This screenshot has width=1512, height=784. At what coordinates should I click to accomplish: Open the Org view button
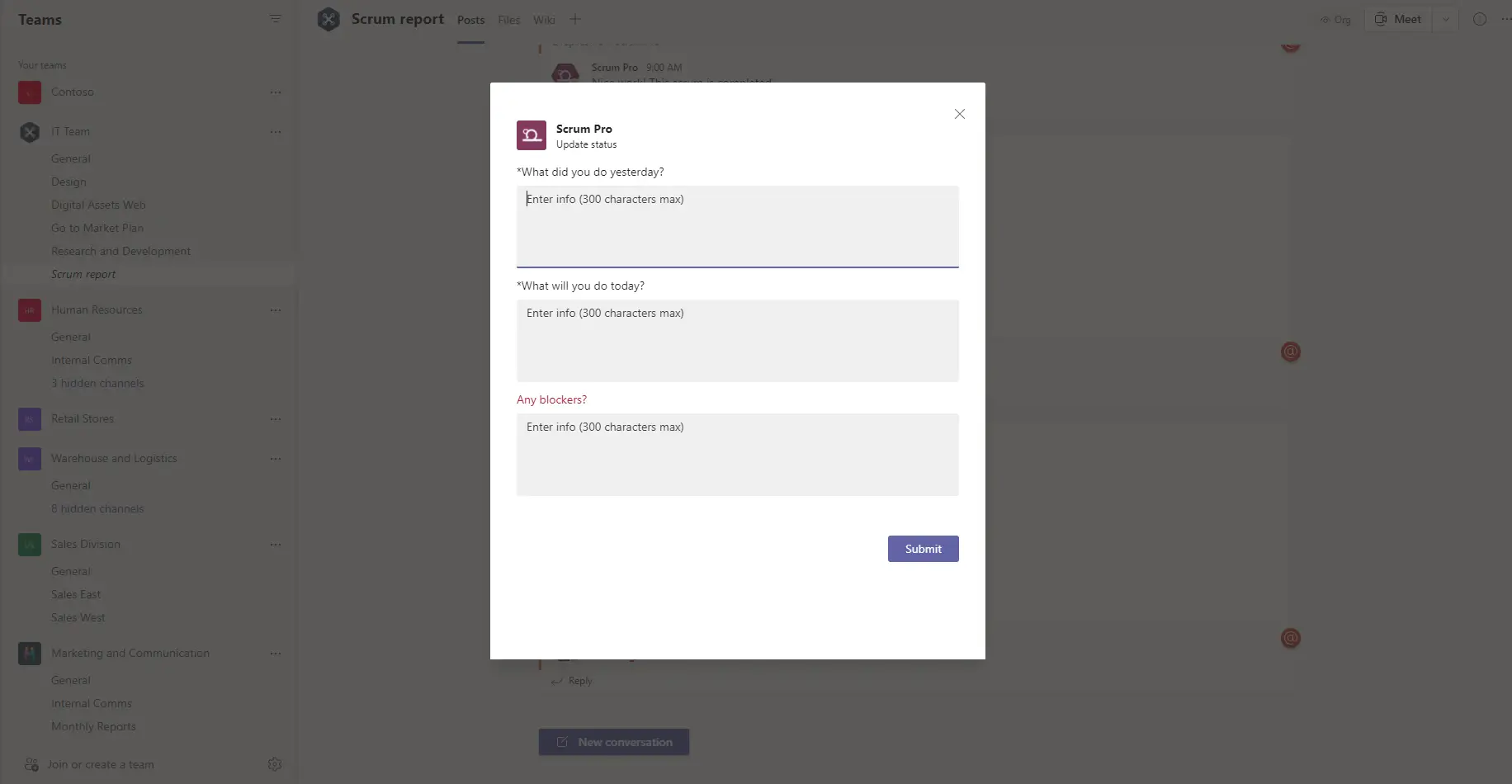tap(1335, 20)
